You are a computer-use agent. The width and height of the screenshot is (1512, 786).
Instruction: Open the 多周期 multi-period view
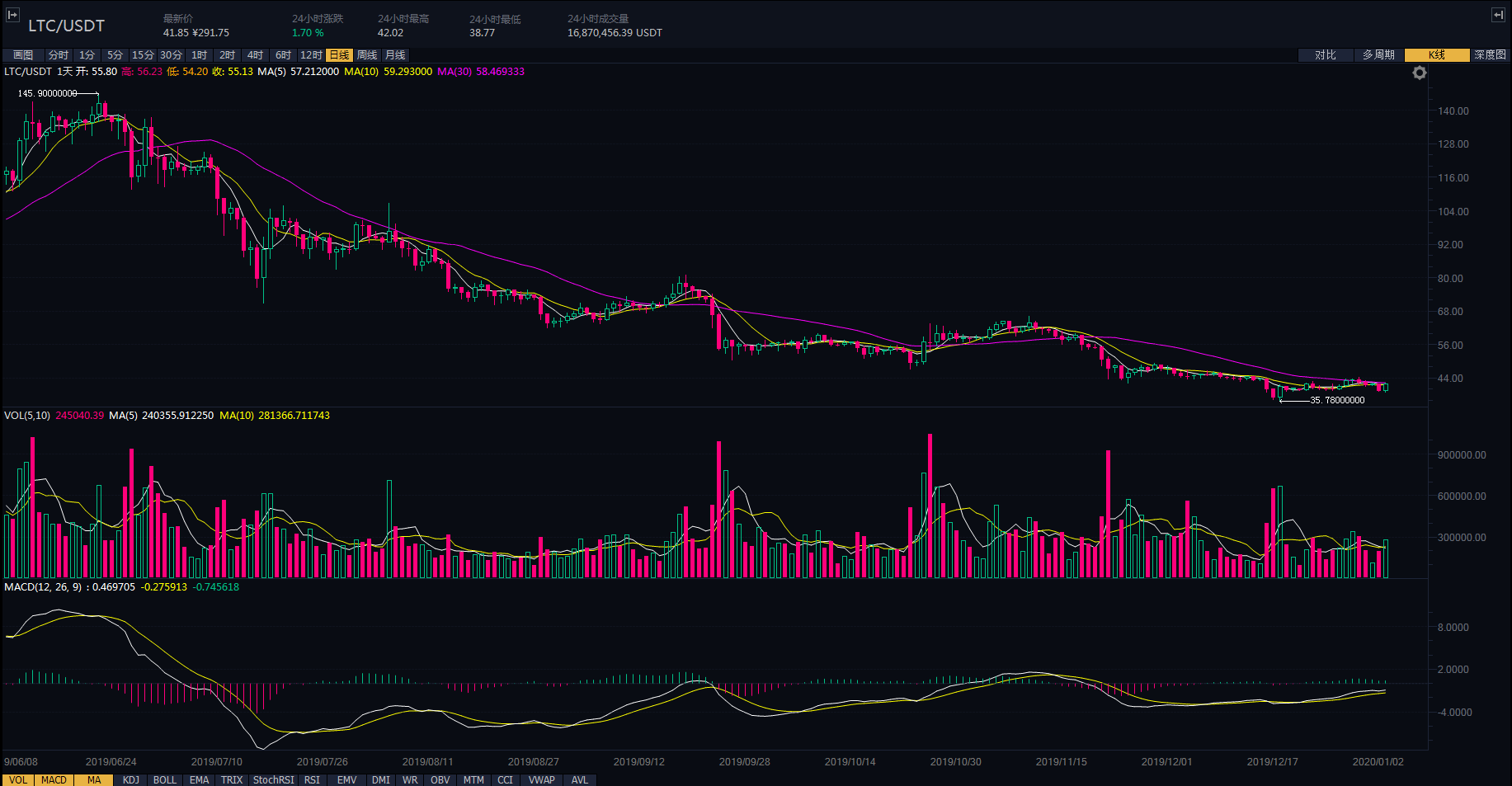pyautogui.click(x=1378, y=55)
